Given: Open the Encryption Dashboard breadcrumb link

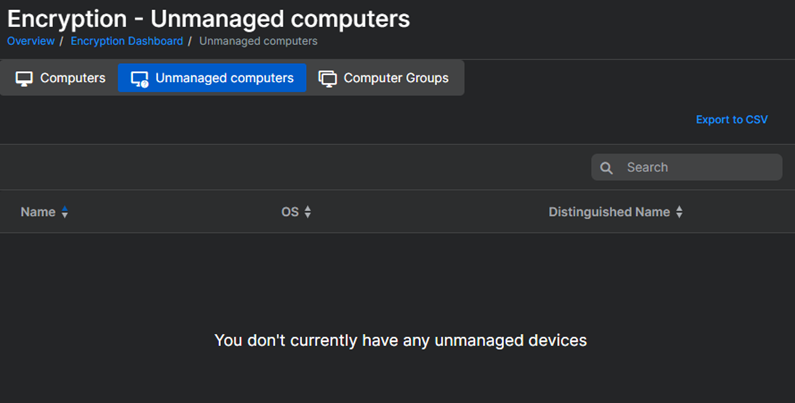Looking at the screenshot, I should click(x=126, y=41).
